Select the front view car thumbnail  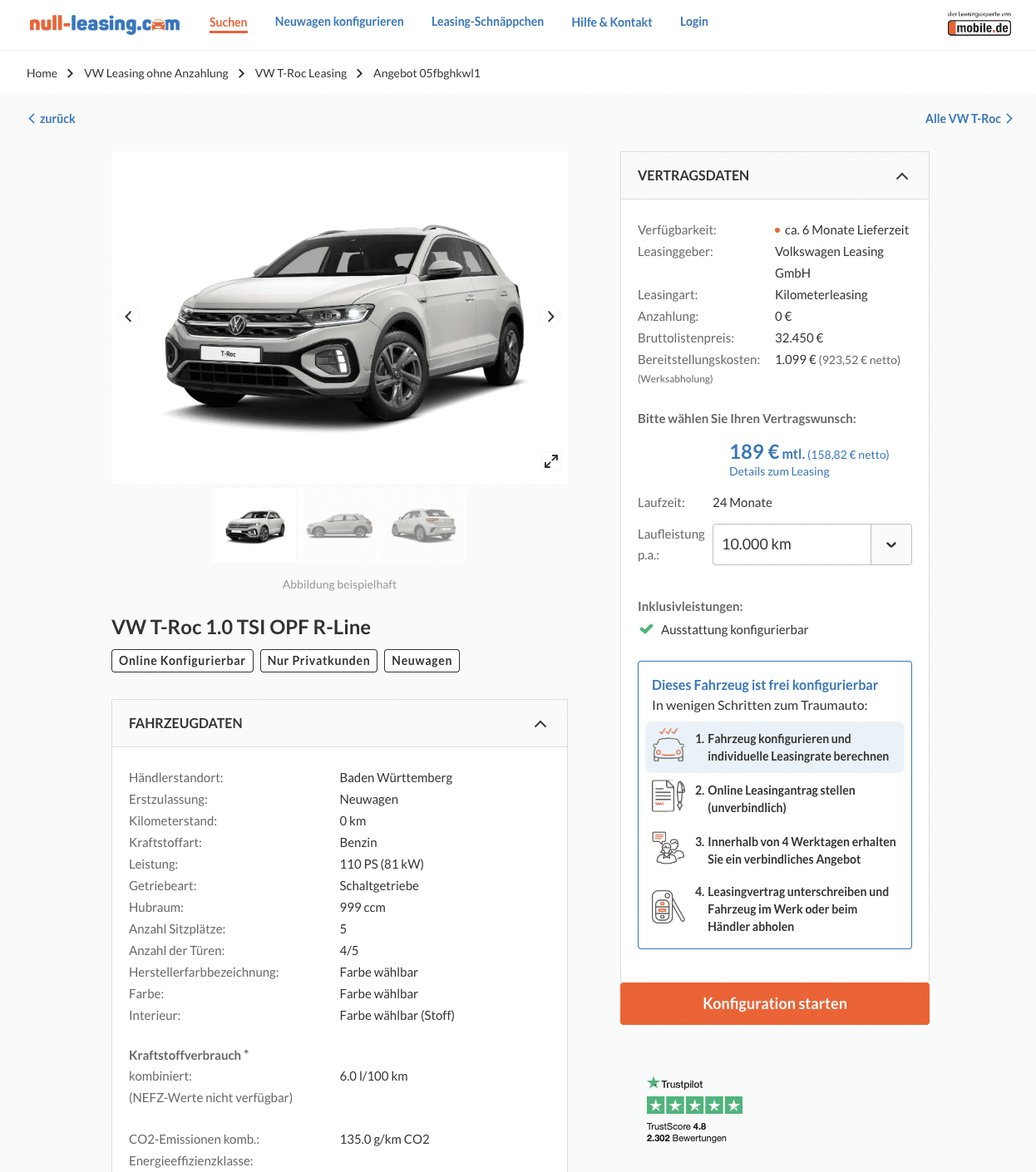click(254, 525)
